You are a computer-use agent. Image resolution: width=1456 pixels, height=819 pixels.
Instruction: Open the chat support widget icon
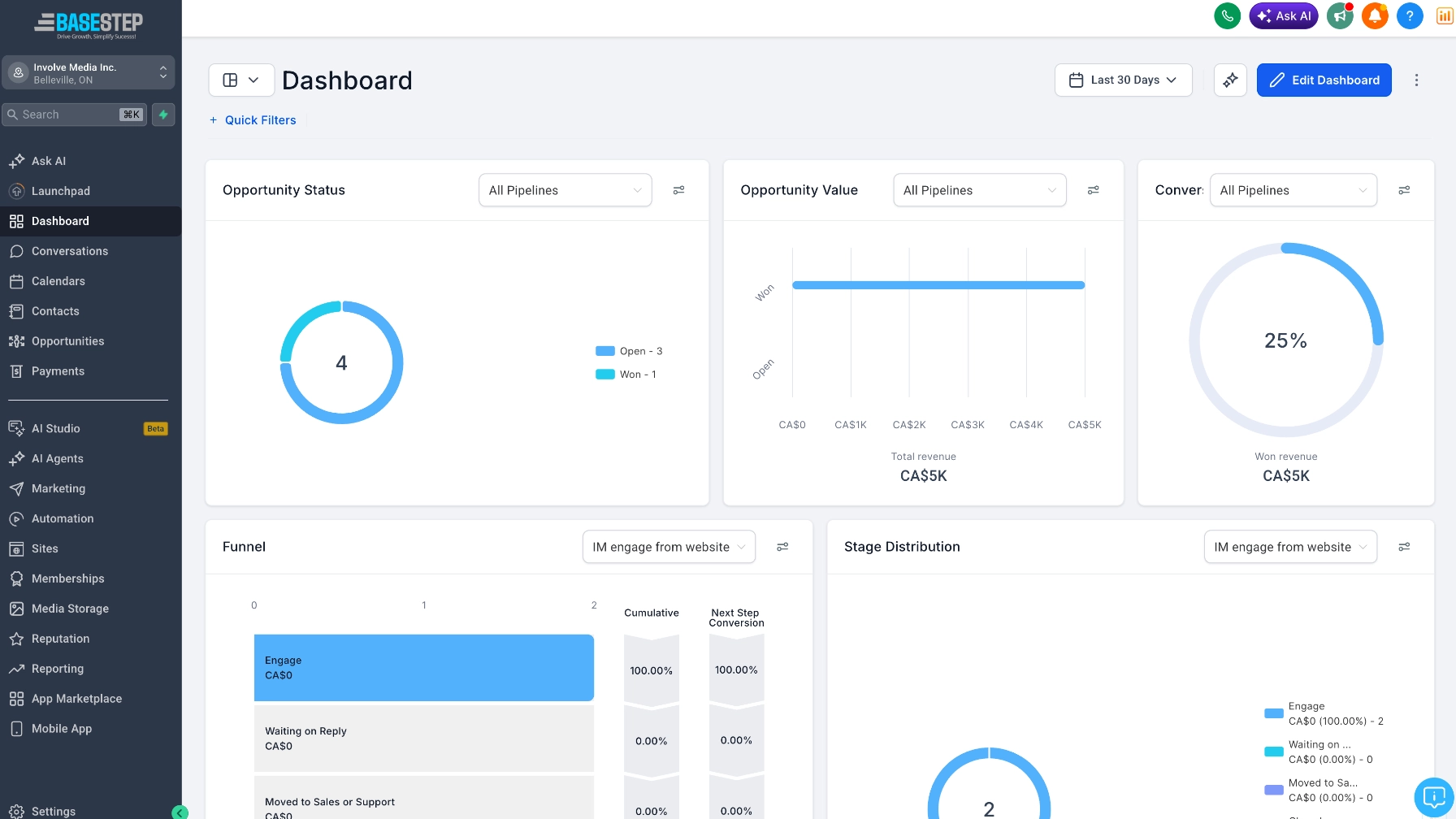tap(1434, 796)
